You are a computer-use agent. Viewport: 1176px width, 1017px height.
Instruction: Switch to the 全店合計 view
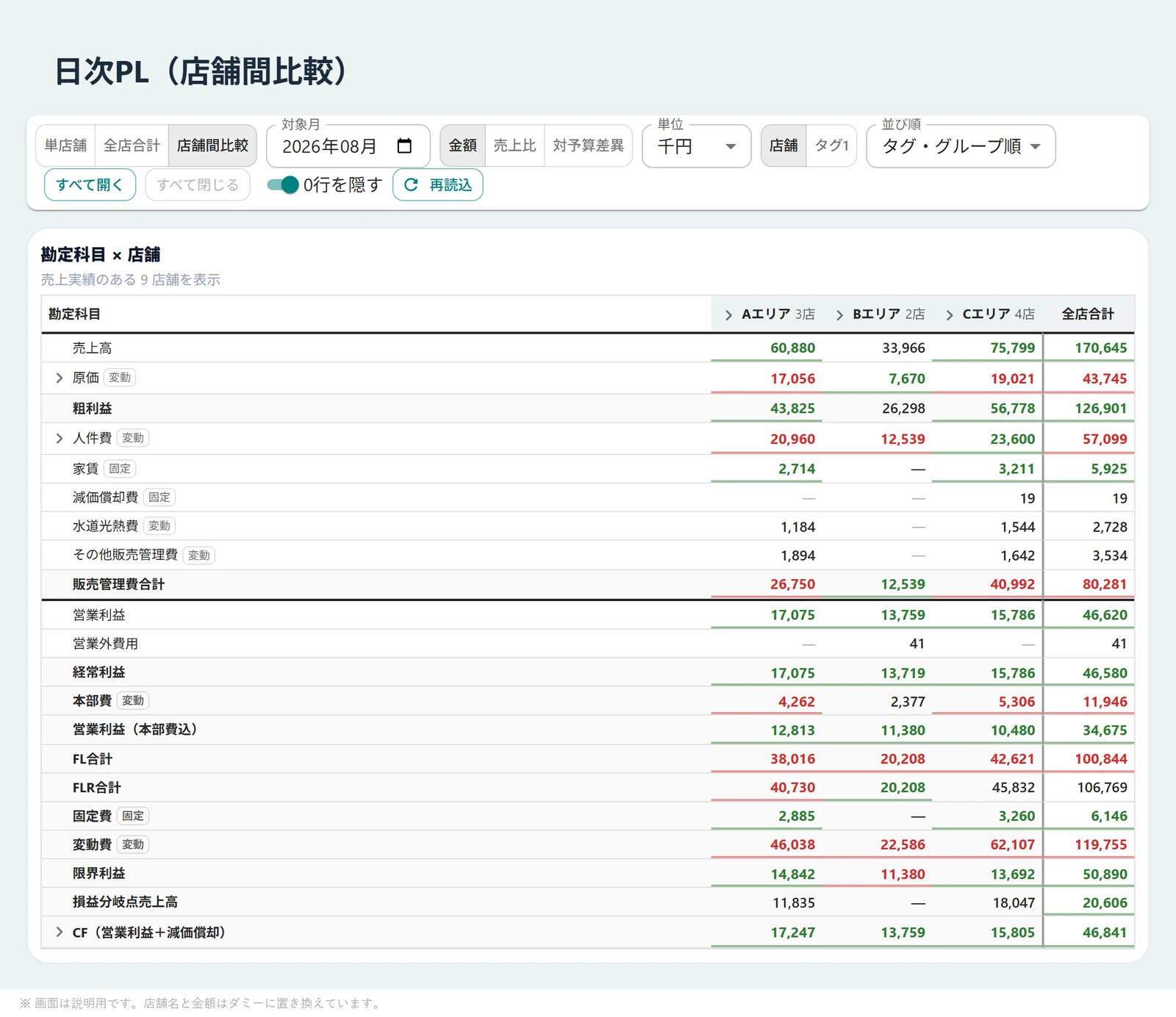(x=132, y=145)
